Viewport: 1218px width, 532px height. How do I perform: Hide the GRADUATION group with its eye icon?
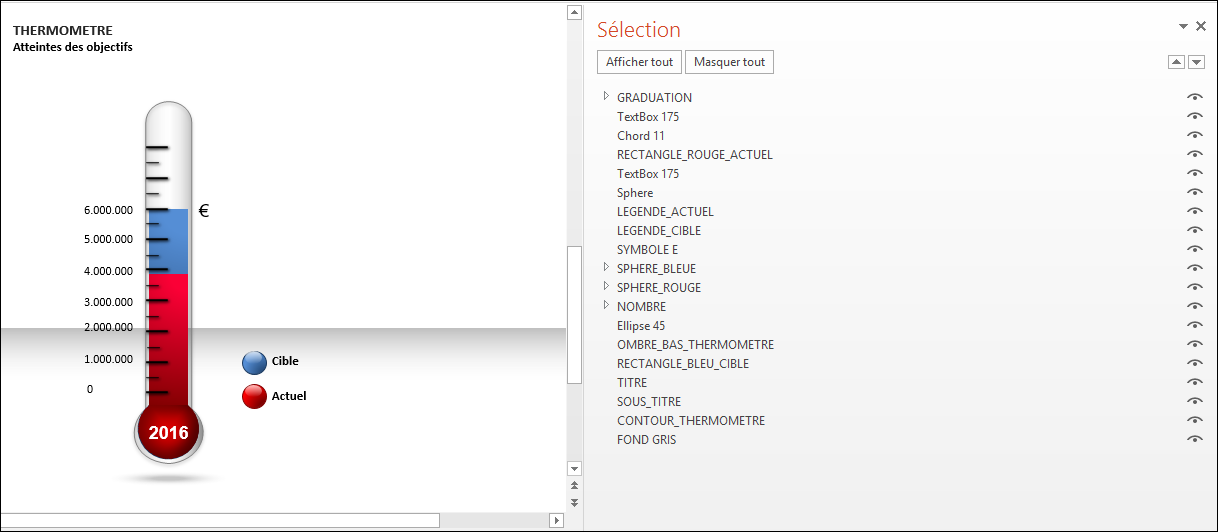pyautogui.click(x=1194, y=97)
